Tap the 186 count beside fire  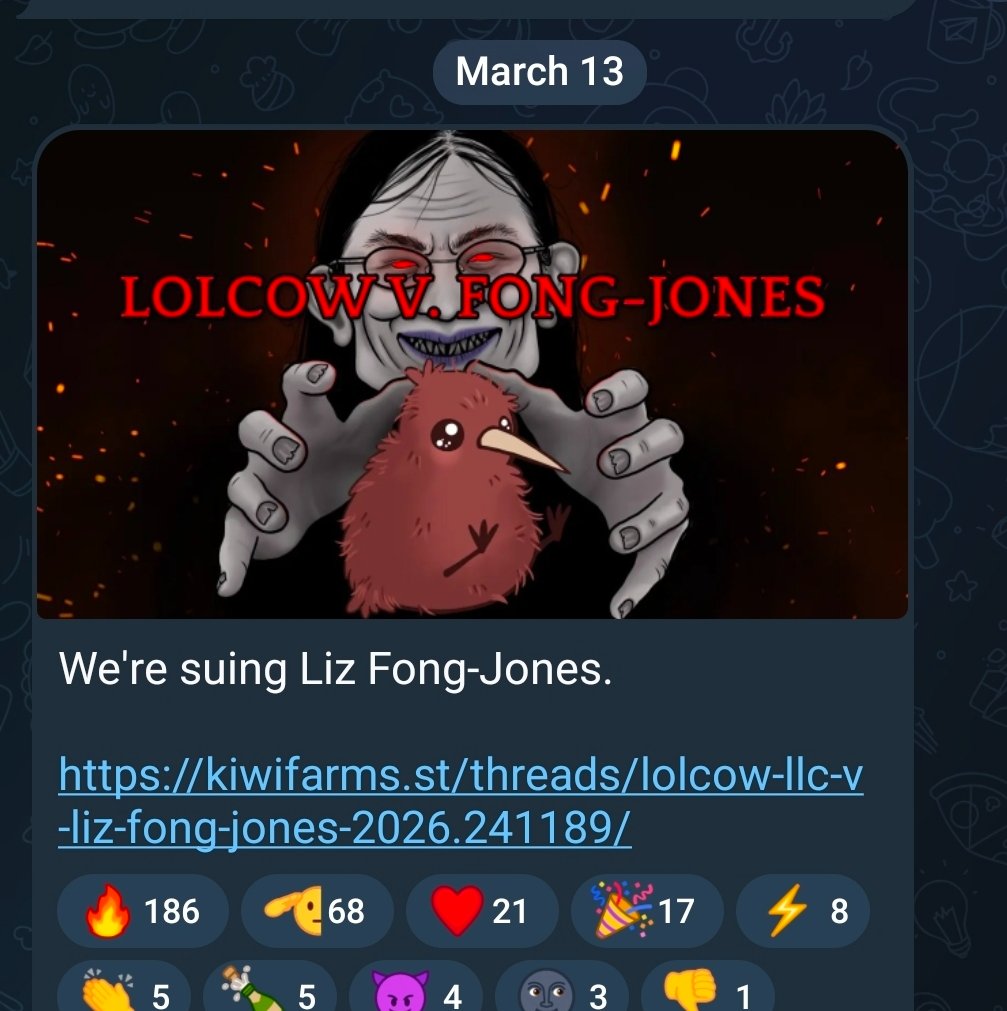point(171,911)
